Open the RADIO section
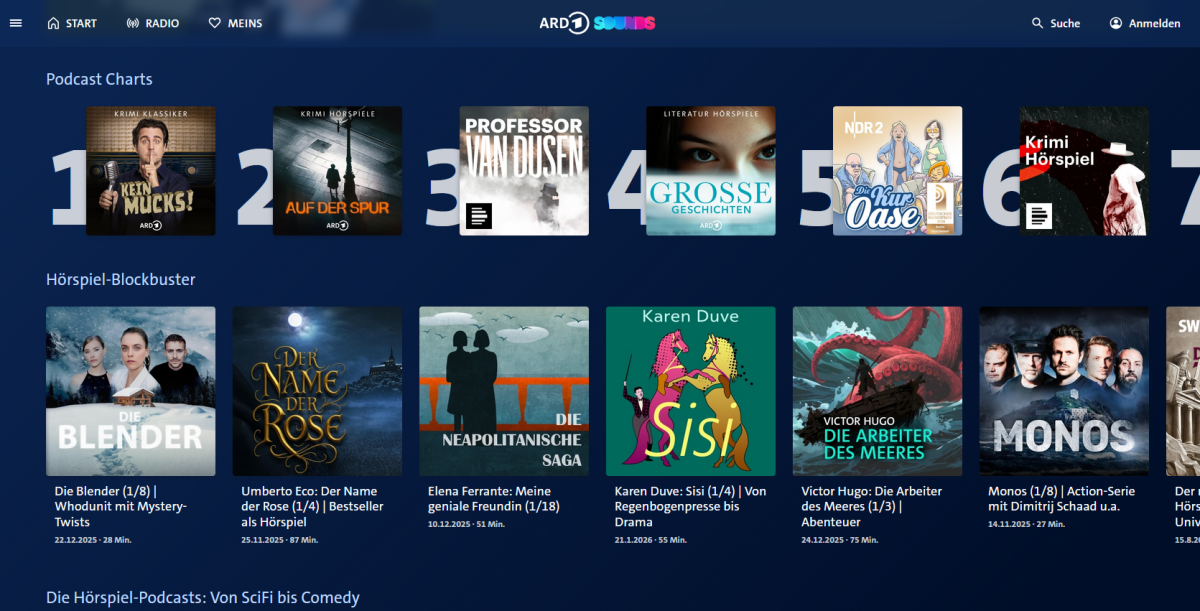This screenshot has width=1200, height=611. (153, 23)
